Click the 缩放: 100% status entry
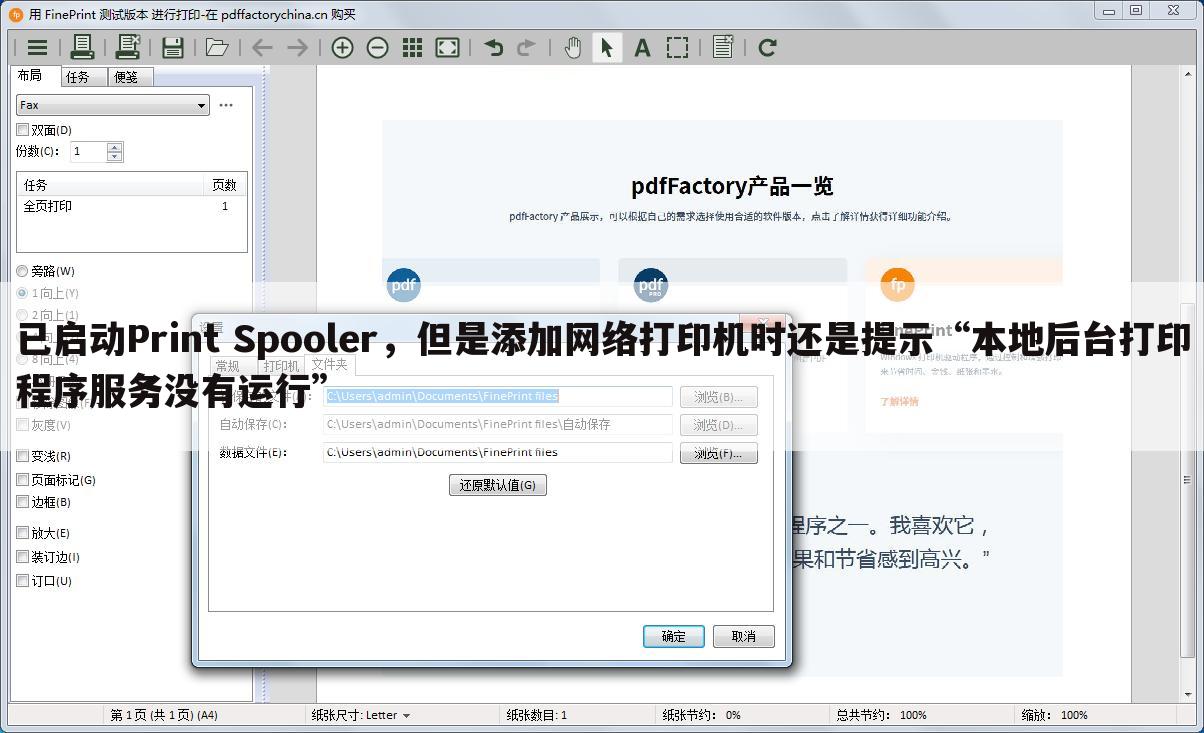This screenshot has width=1204, height=733. coord(1055,716)
